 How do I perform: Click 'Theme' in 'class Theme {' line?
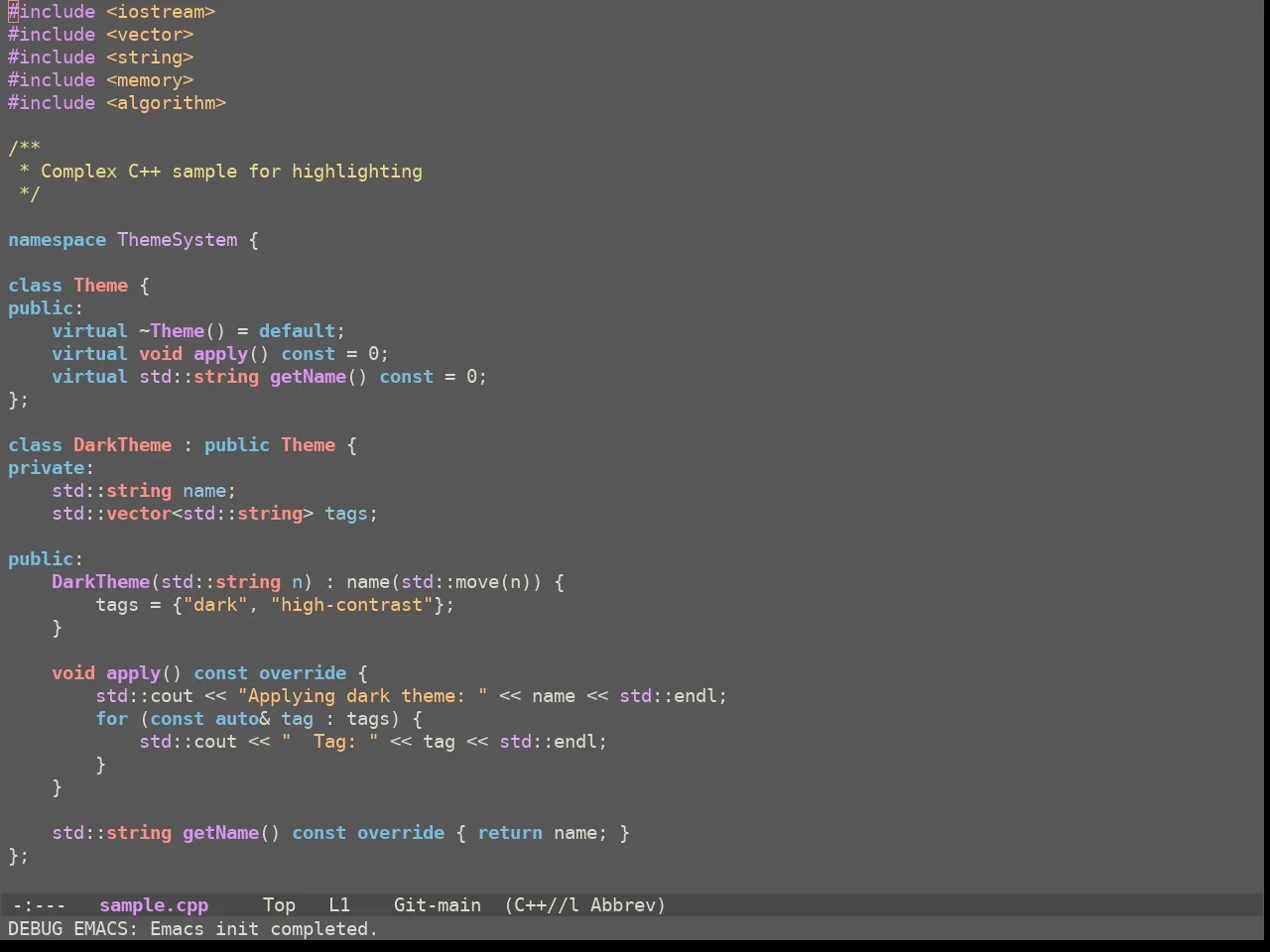101,286
